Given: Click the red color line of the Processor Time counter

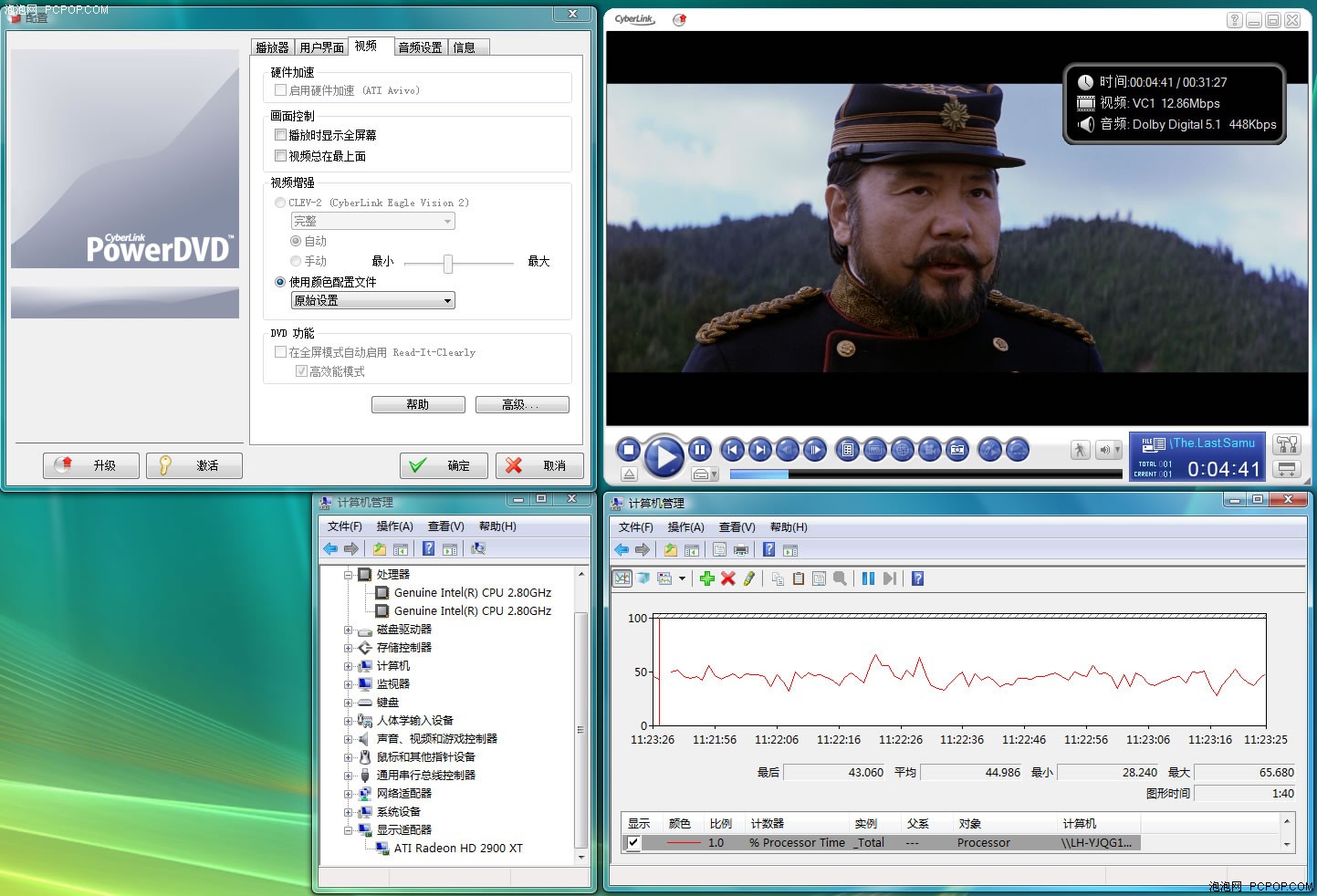Looking at the screenshot, I should (x=684, y=843).
